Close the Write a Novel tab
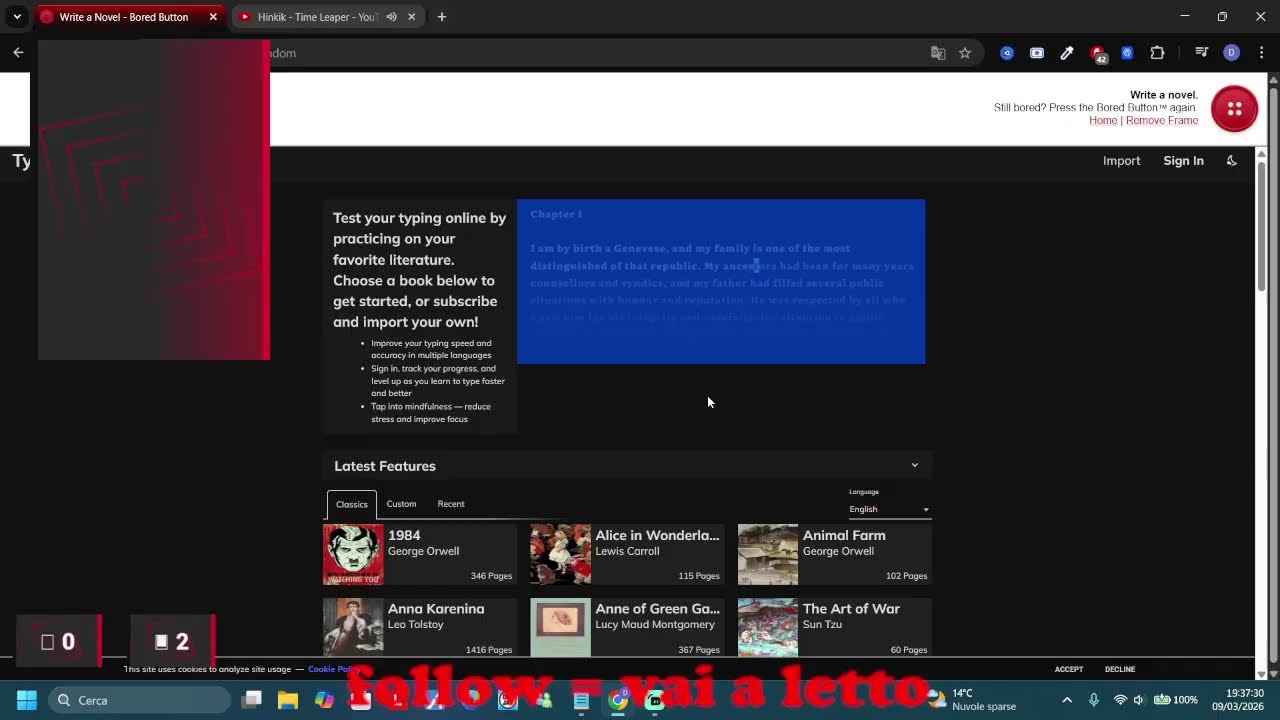Screen dimensions: 1280x720 pos(213,17)
